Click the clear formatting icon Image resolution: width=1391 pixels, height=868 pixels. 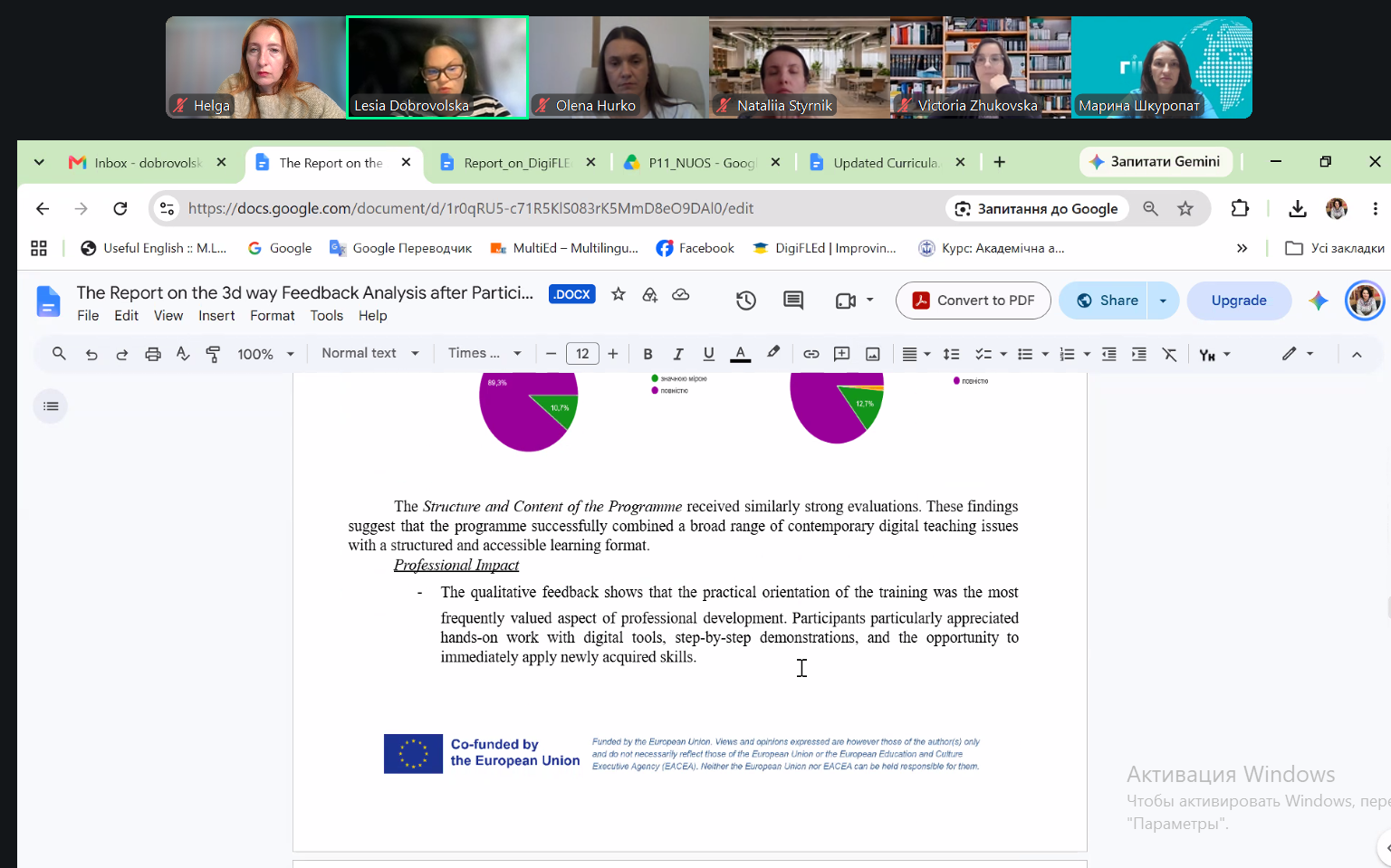pos(1169,354)
